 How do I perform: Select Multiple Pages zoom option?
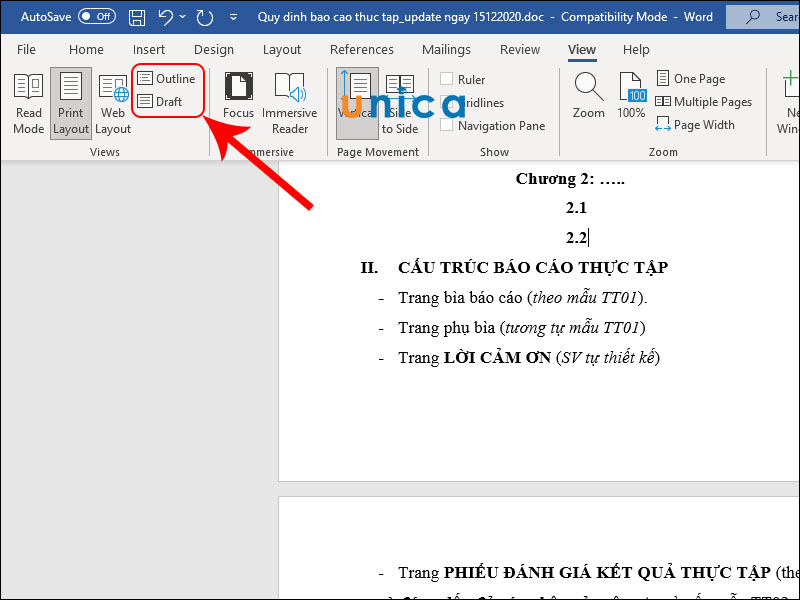point(704,101)
